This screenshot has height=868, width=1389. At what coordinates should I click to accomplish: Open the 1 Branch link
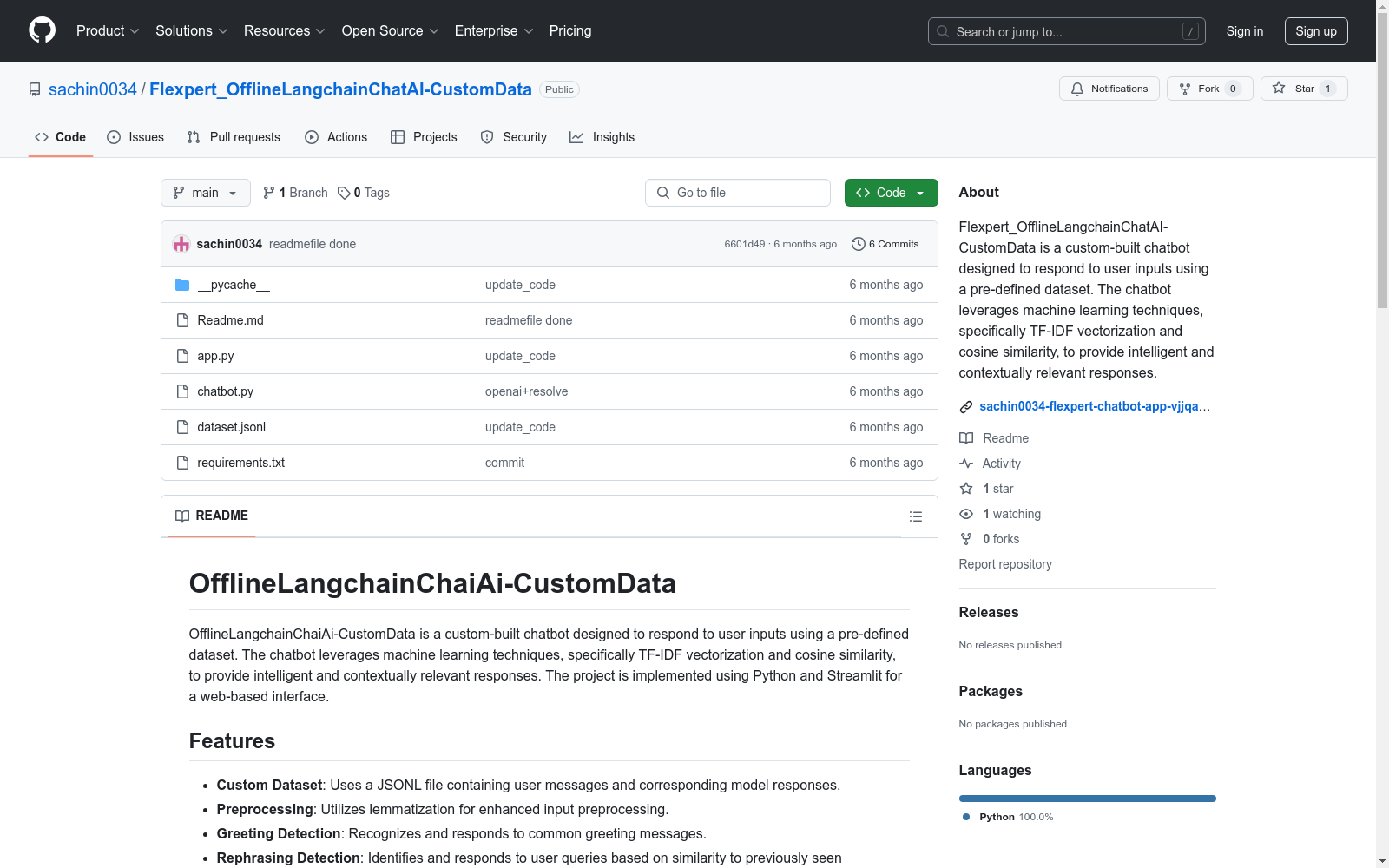(x=295, y=193)
